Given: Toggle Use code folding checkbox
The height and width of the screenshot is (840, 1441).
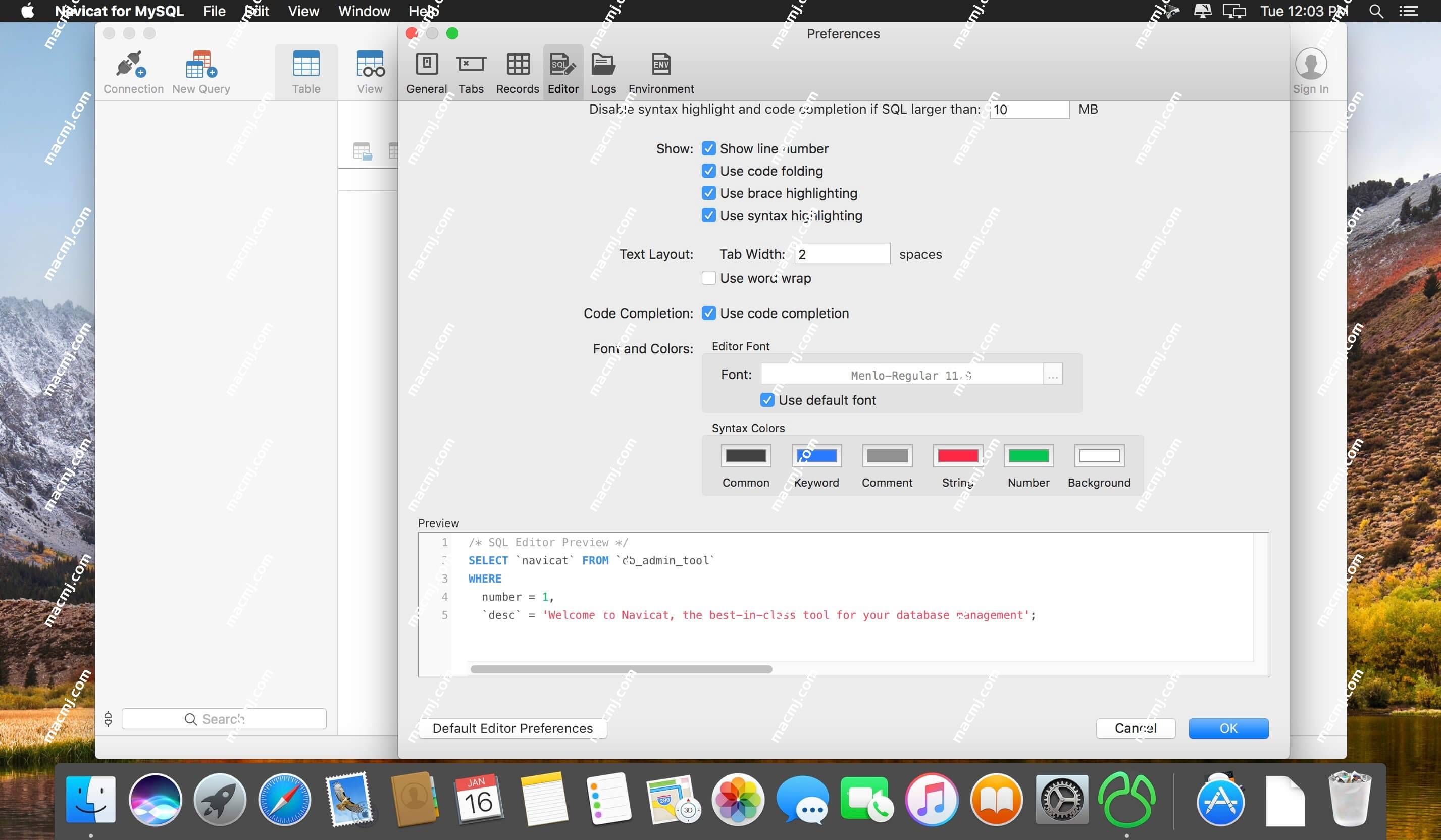Looking at the screenshot, I should pos(709,171).
